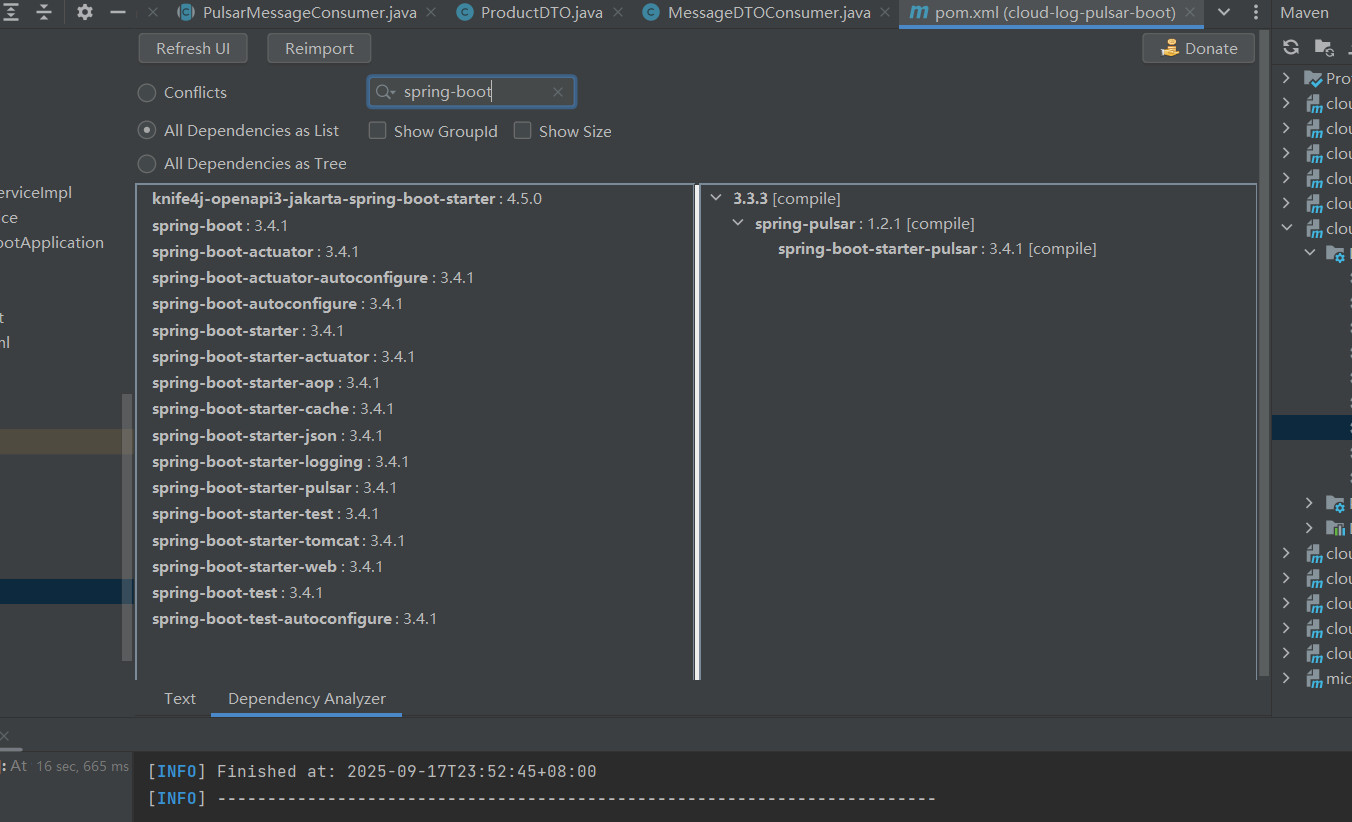Select spring-boot-starter-json entry
Screen dimensions: 1352x822
pos(267,436)
